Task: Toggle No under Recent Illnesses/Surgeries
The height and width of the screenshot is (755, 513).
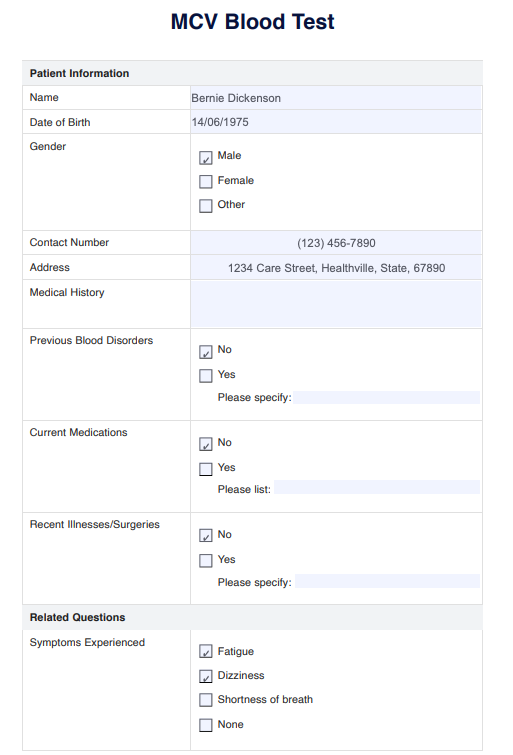Action: (x=206, y=535)
